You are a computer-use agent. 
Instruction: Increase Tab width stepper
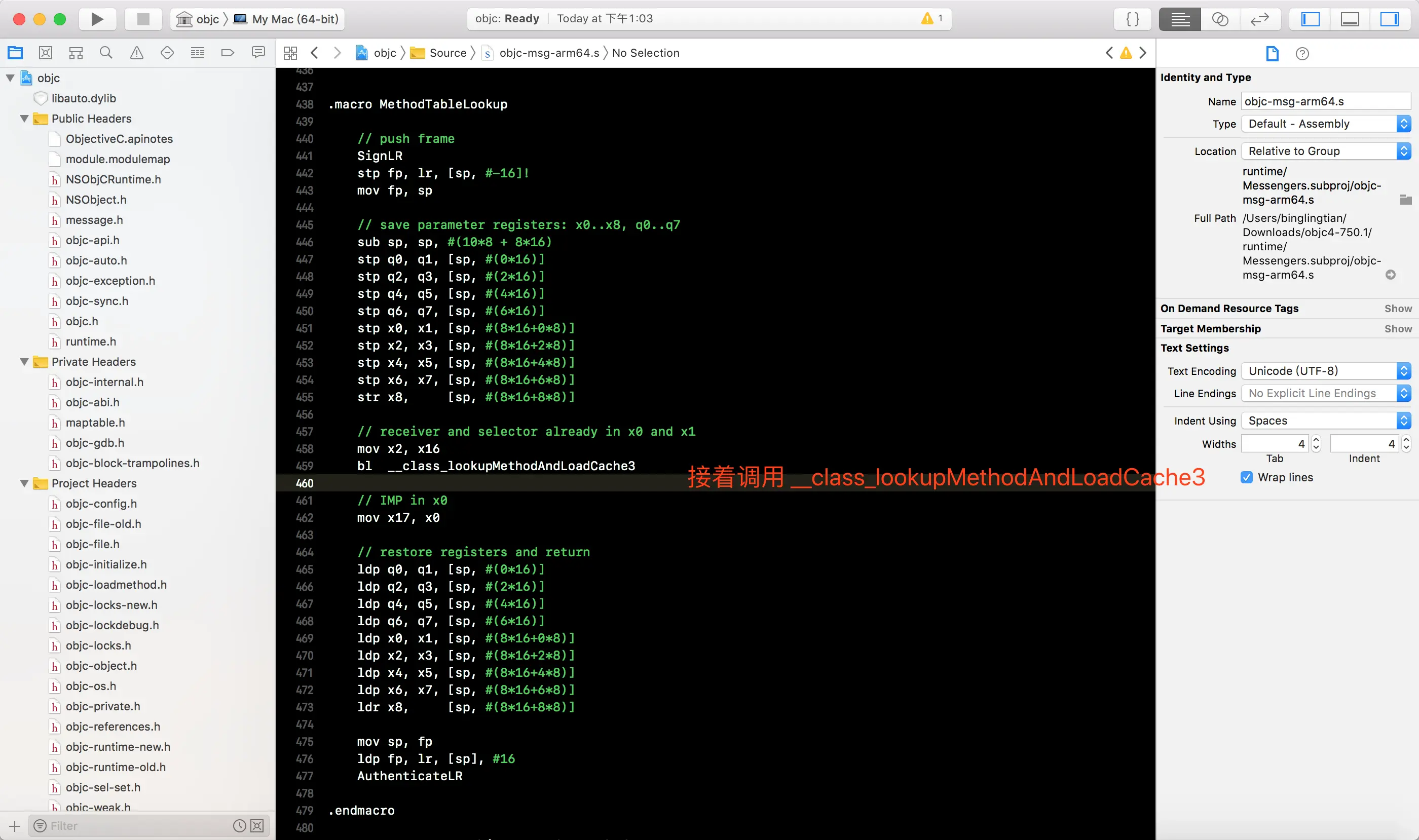coord(1316,440)
